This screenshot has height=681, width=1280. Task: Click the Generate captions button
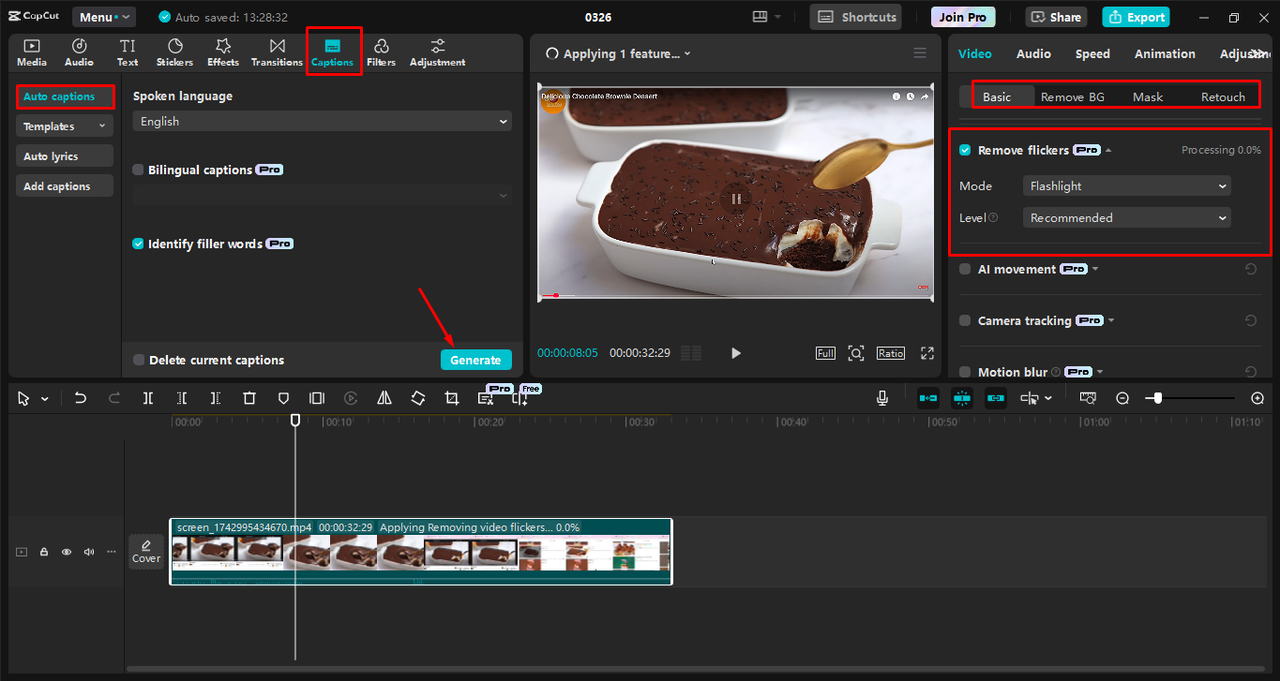[x=476, y=359]
